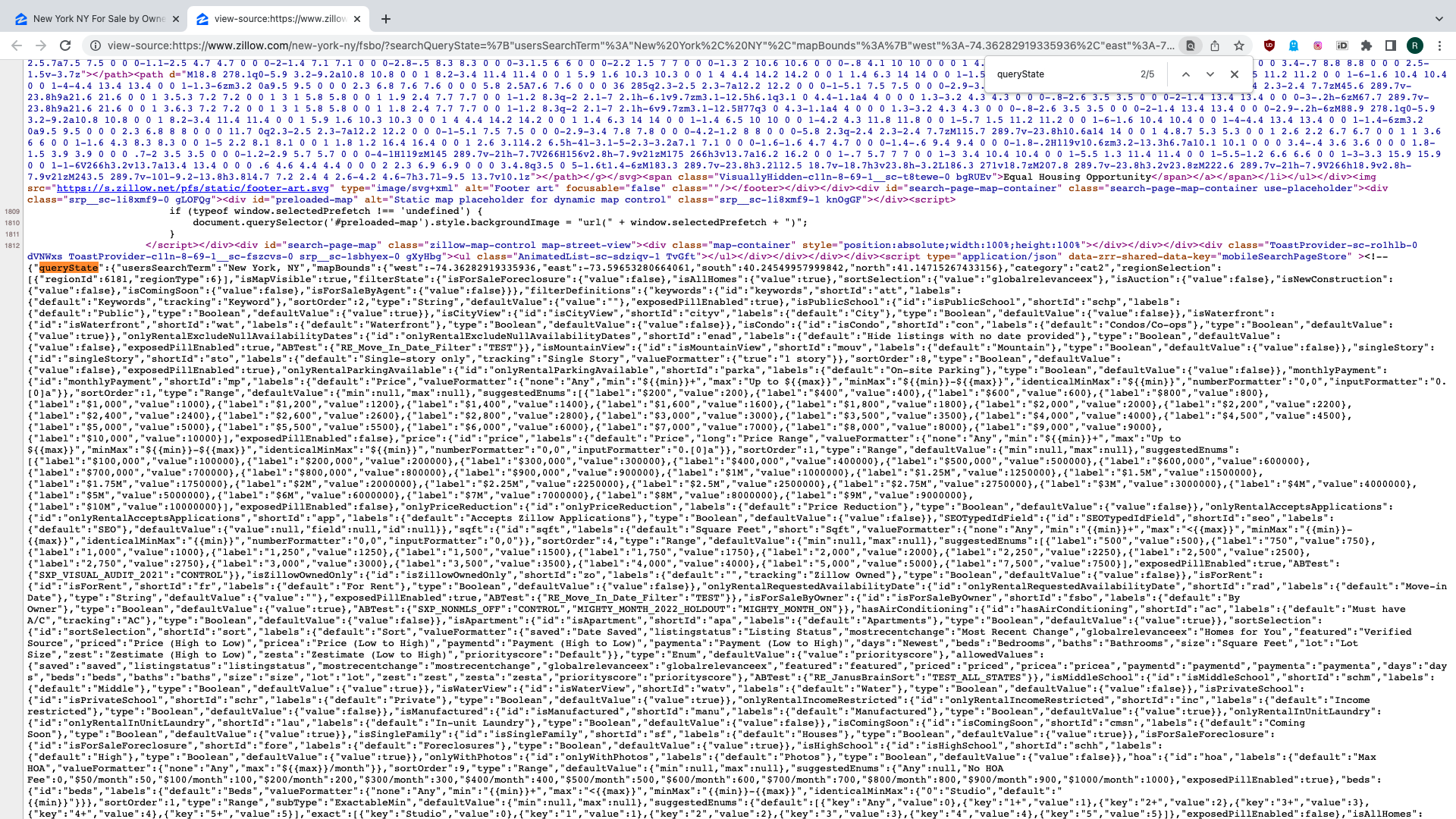Click the "Equal Housing Opportunity" text
Screen dimensions: 1456x819
1077,177
